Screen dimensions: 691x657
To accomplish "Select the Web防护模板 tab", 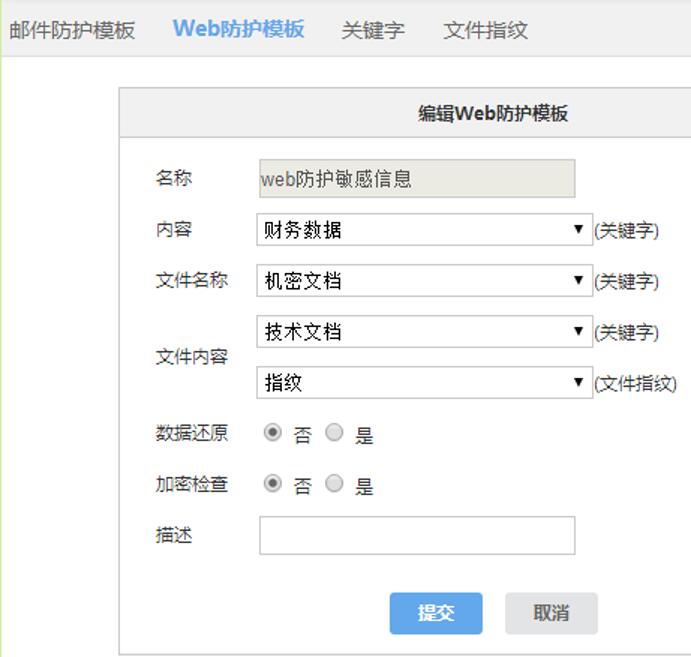I will pyautogui.click(x=238, y=28).
